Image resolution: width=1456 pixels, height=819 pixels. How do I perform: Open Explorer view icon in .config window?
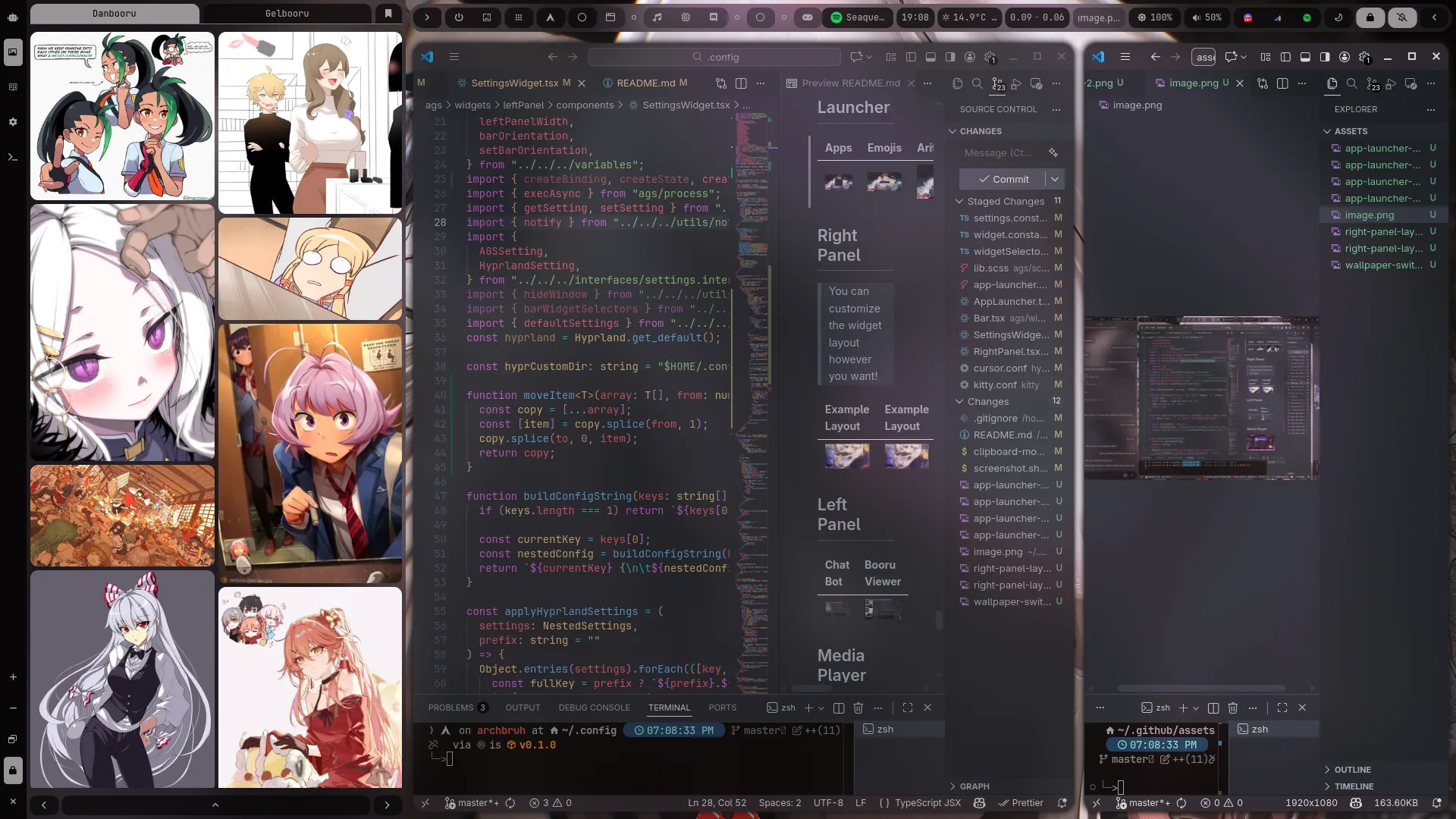[x=958, y=83]
